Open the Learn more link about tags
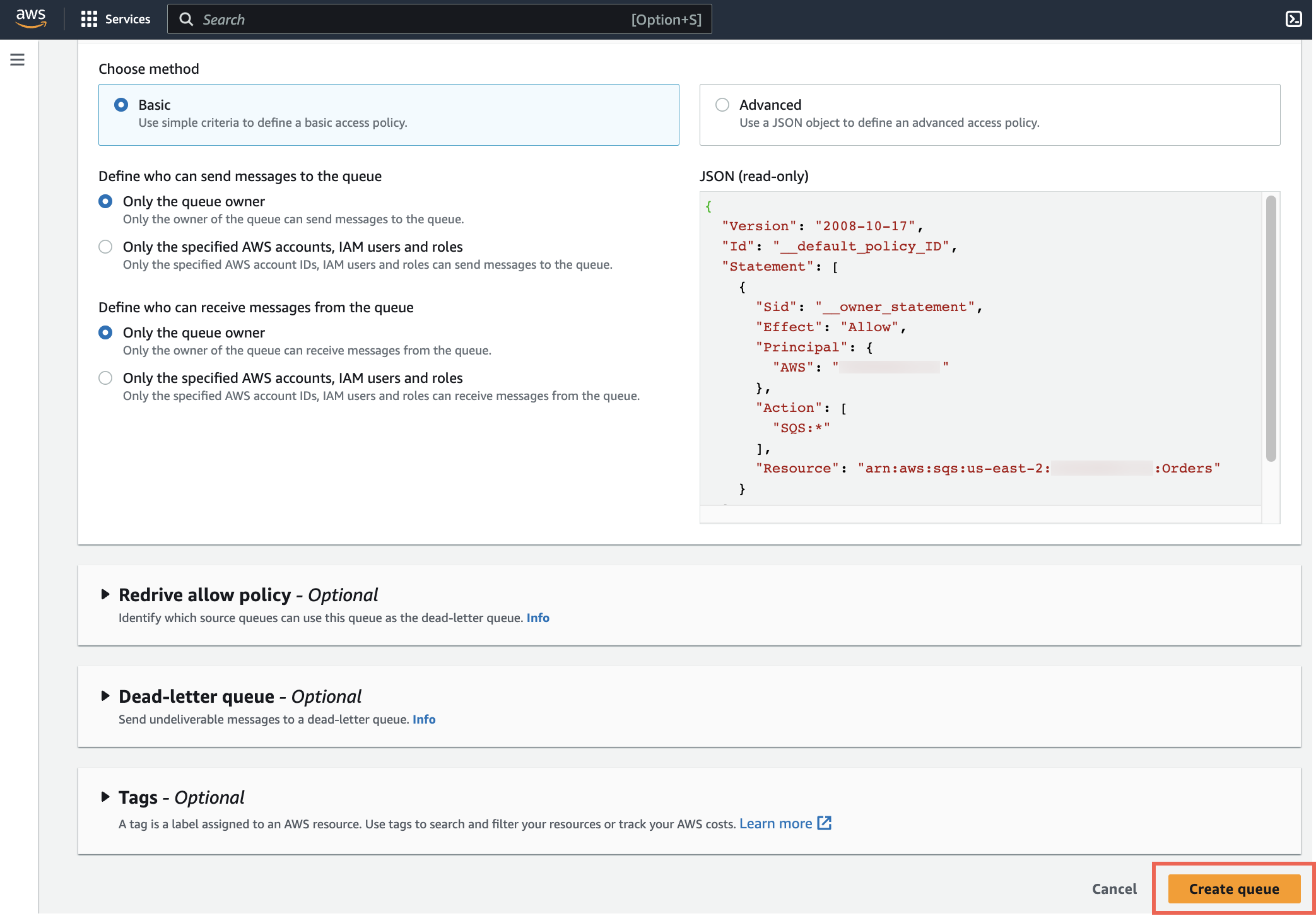 pyautogui.click(x=775, y=824)
